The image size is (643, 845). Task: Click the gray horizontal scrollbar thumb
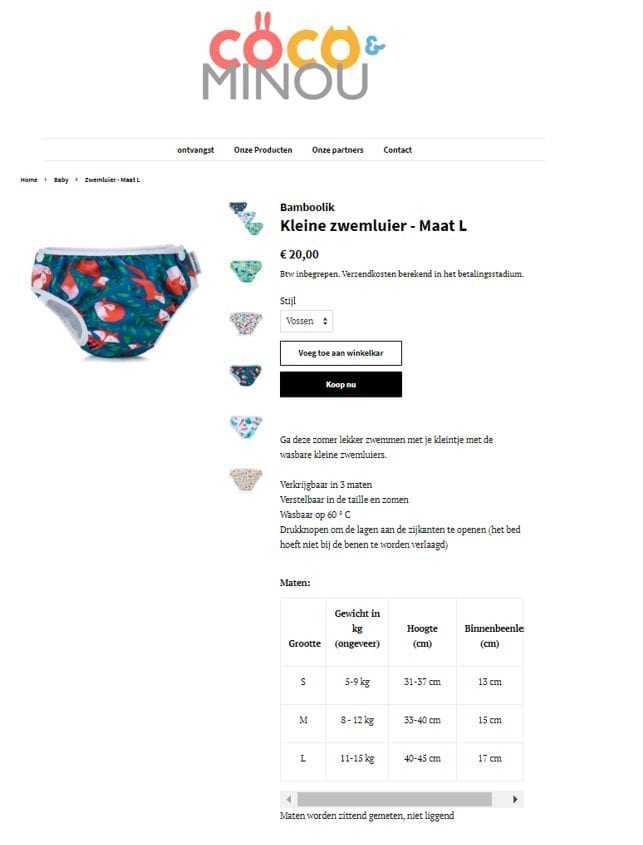[x=395, y=799]
